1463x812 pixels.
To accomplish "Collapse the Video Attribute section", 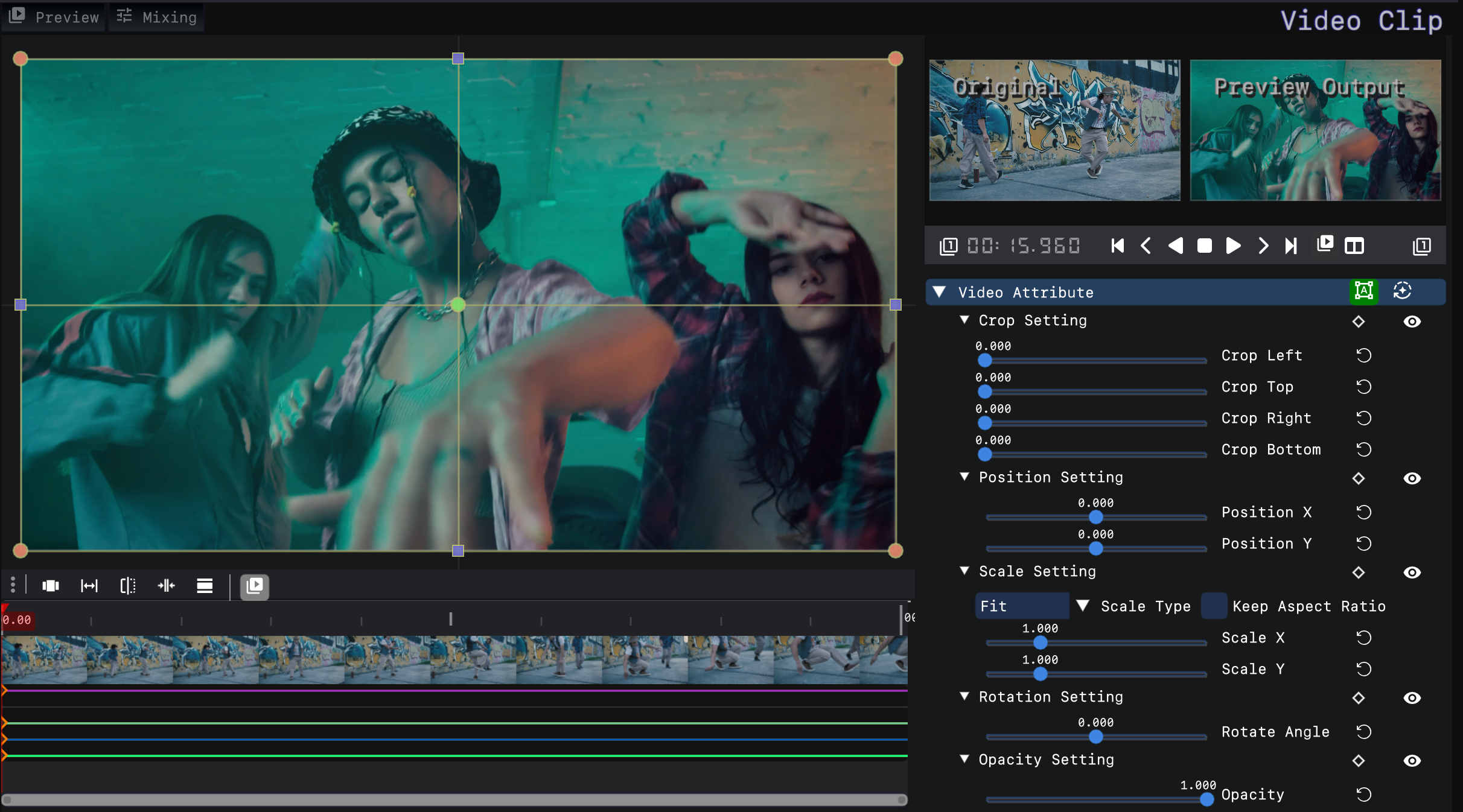I will pyautogui.click(x=939, y=292).
